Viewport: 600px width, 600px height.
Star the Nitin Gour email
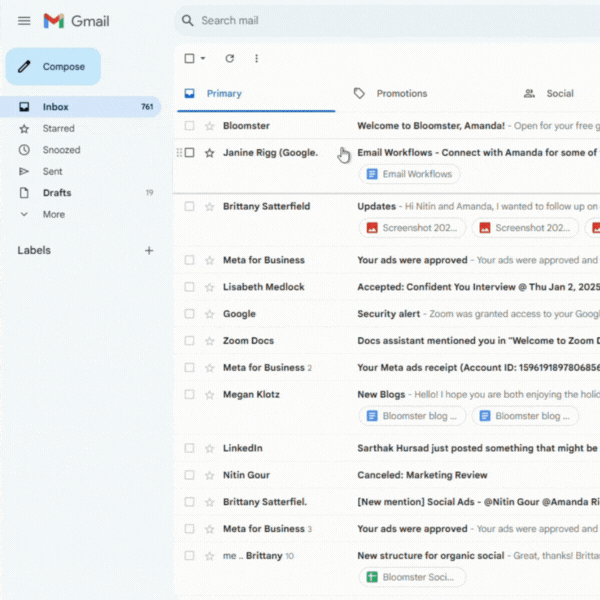pos(209,475)
